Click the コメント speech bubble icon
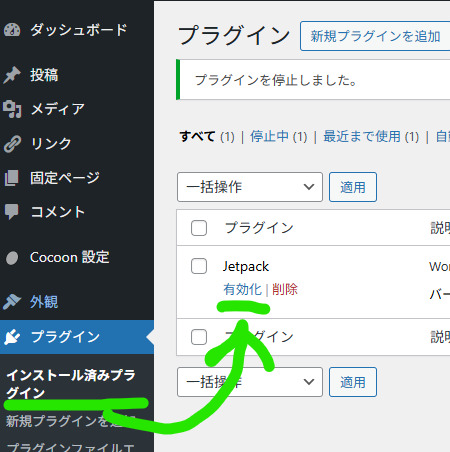Viewport: 450px width, 452px height. point(12,212)
